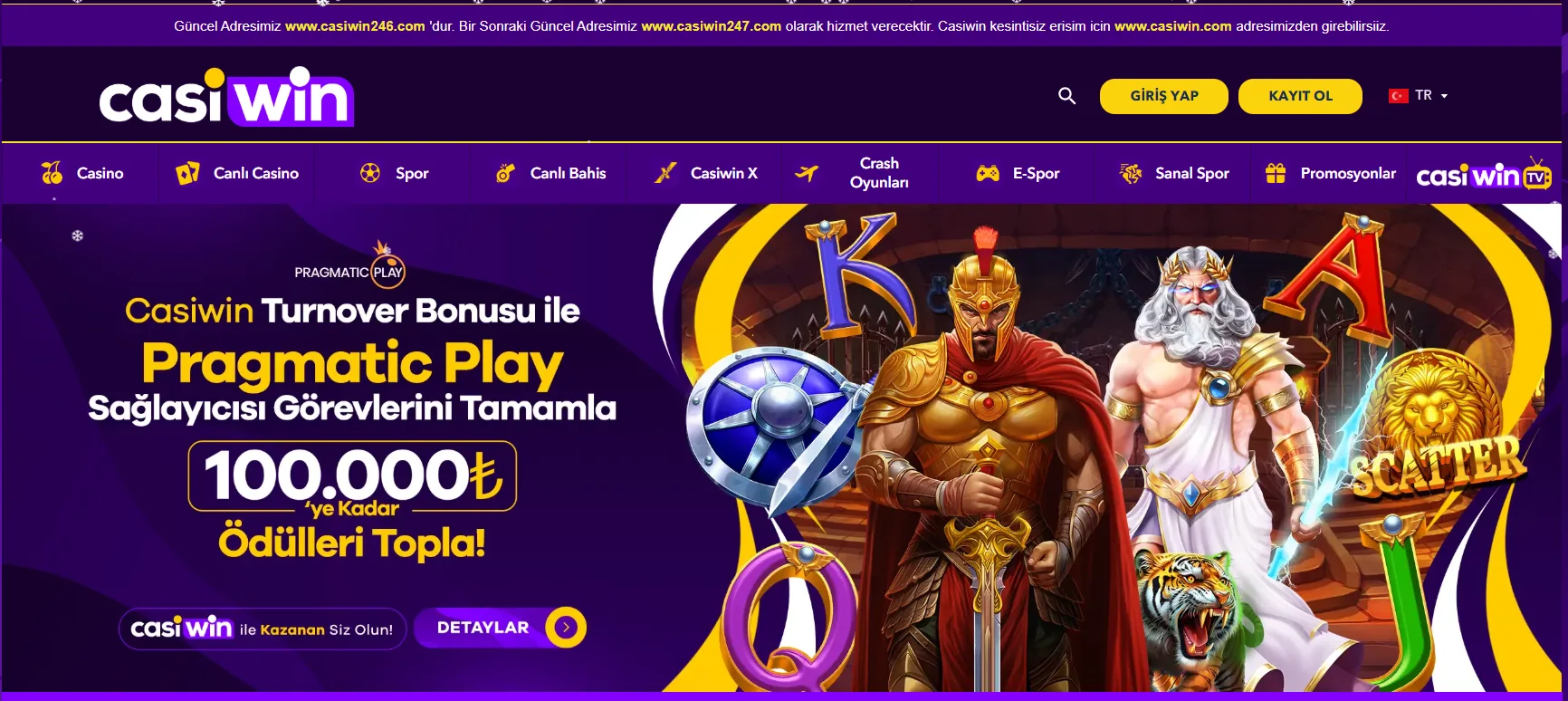Click the GİRİŞ YAP button
The image size is (1568, 701).
click(x=1164, y=96)
